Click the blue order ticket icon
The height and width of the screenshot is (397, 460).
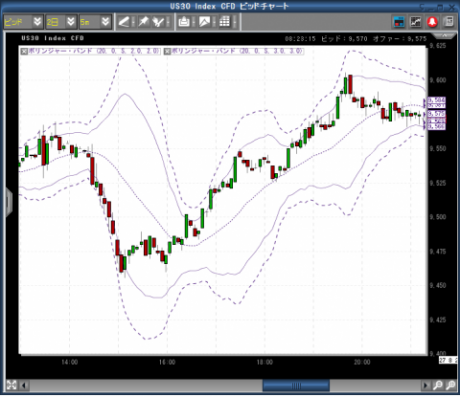tap(399, 22)
